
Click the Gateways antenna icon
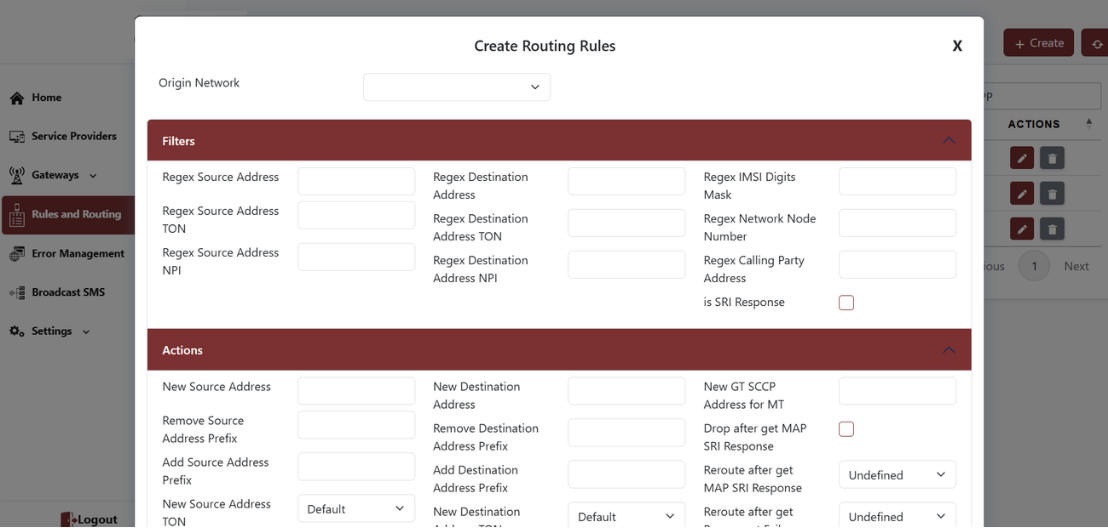(x=17, y=175)
